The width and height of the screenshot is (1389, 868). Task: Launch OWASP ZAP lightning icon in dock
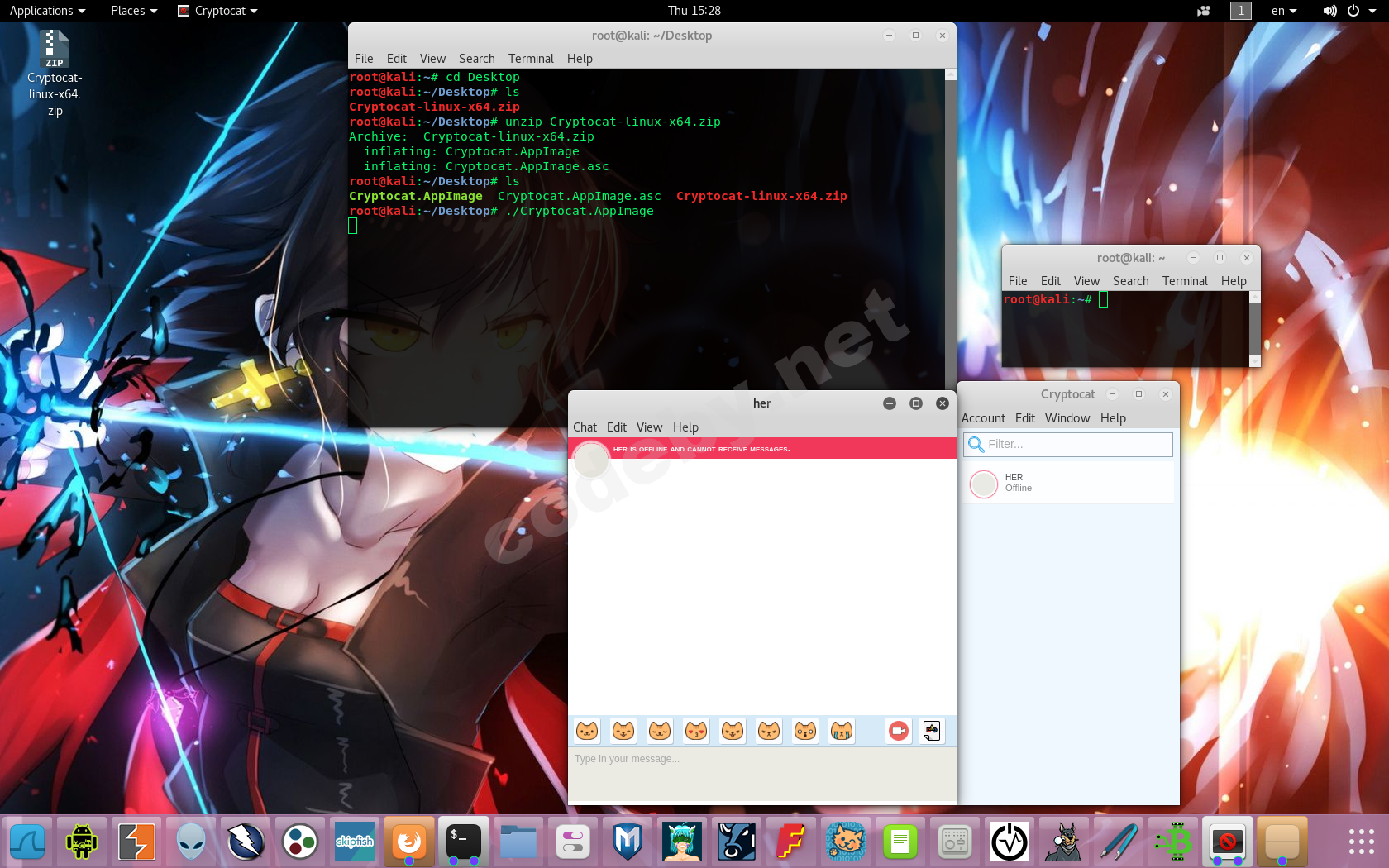coord(246,842)
